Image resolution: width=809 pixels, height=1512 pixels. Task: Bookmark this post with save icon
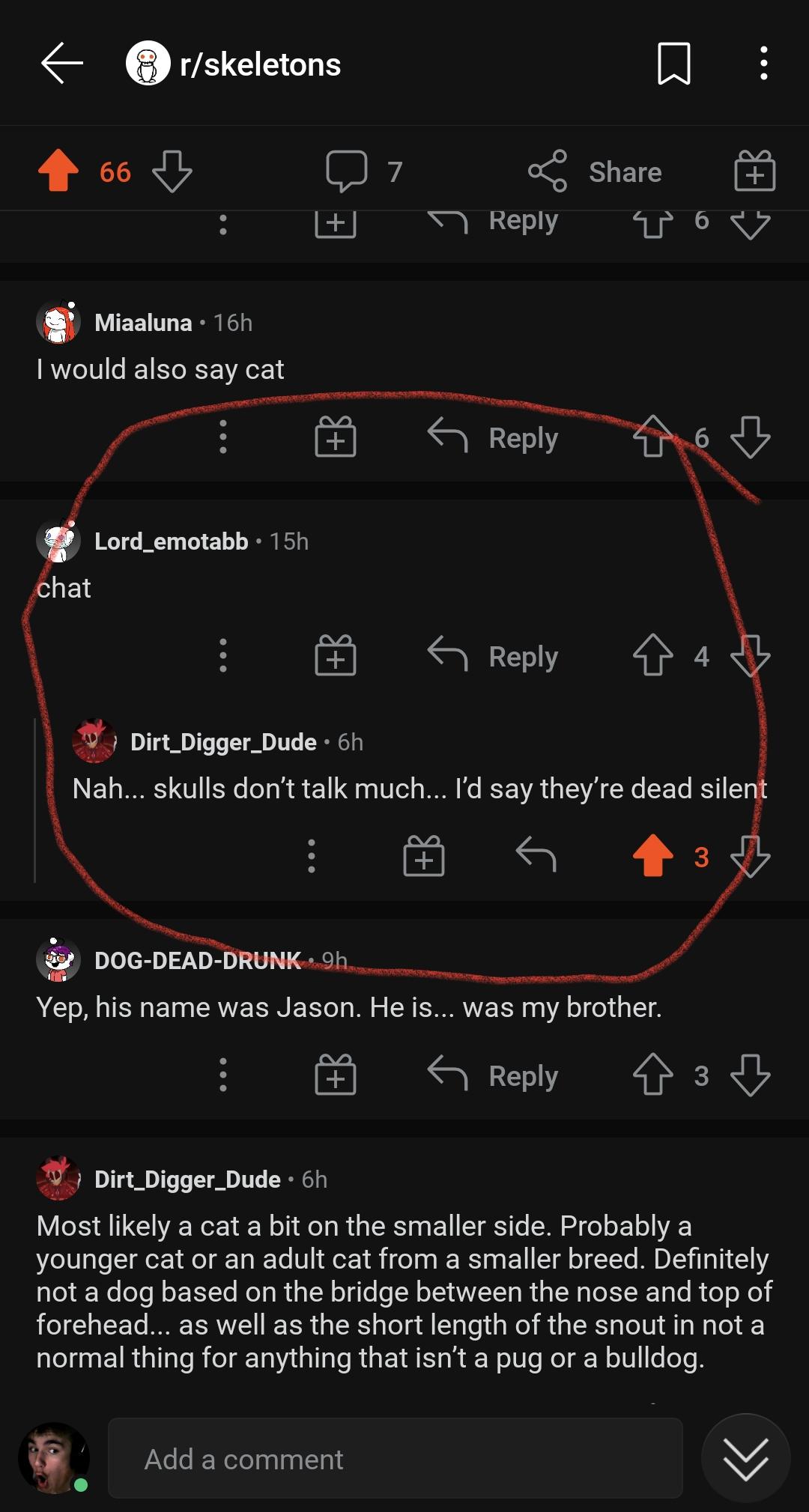673,64
